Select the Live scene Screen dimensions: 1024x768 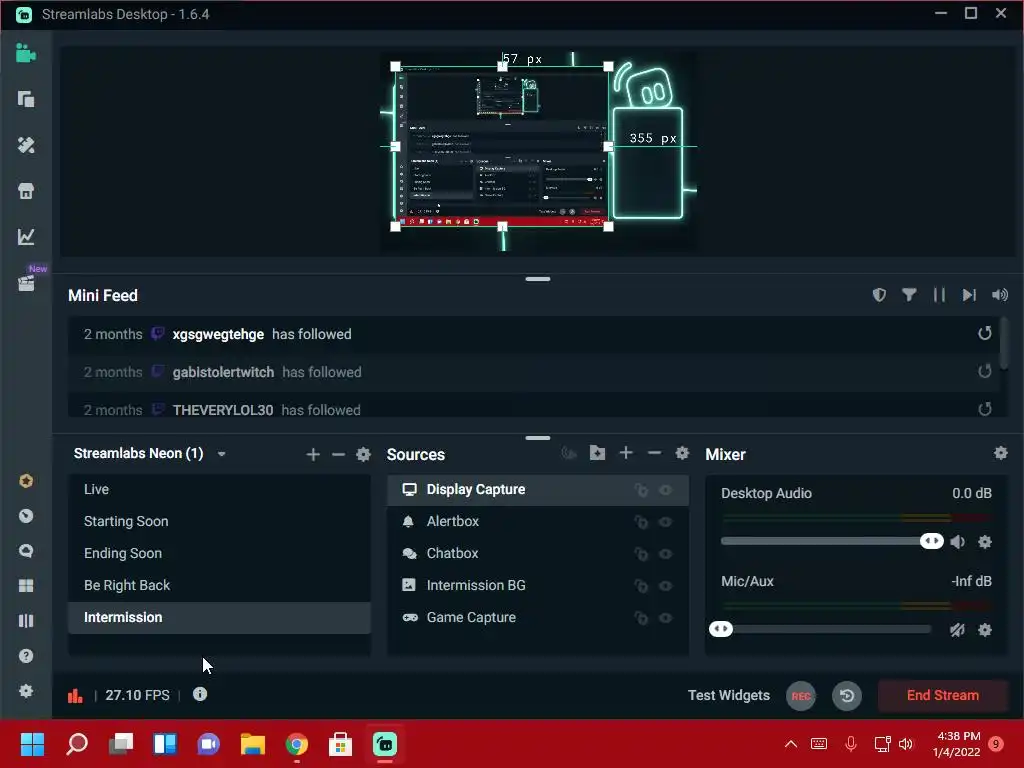[x=219, y=489]
